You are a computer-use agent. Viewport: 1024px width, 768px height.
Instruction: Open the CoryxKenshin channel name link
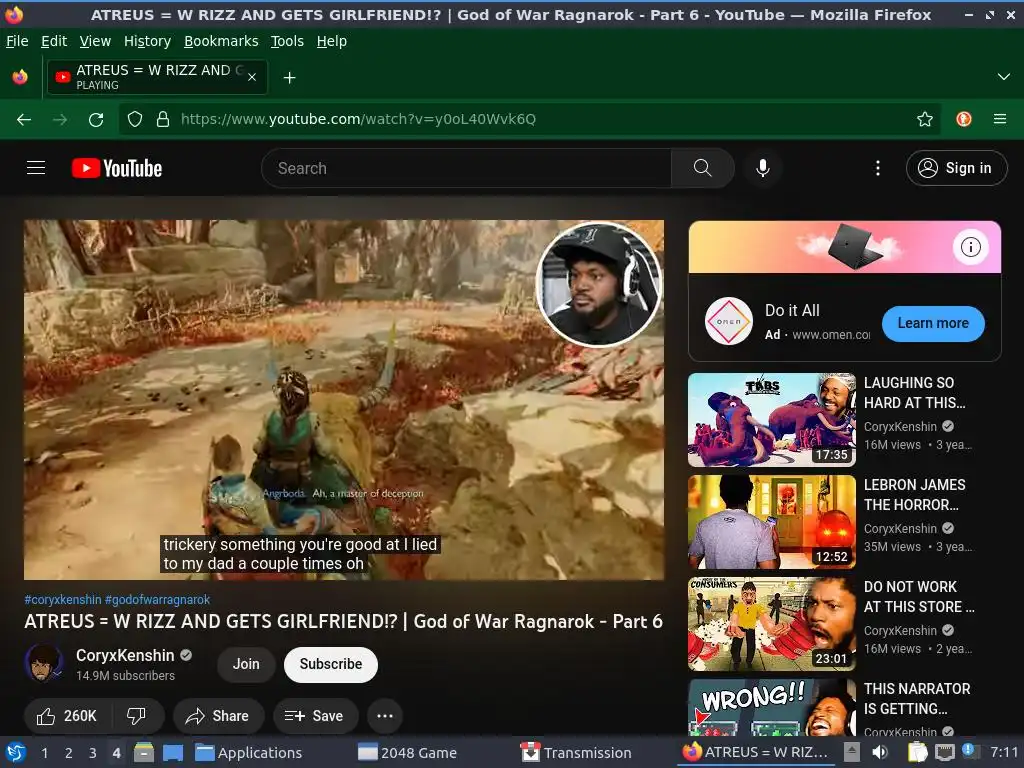tap(125, 655)
